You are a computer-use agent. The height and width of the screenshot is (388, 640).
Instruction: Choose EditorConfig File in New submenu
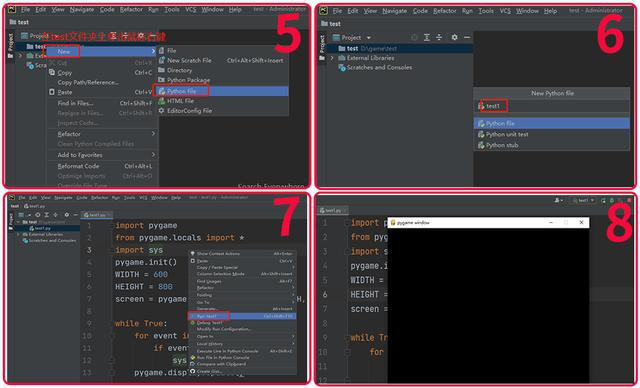[222, 111]
